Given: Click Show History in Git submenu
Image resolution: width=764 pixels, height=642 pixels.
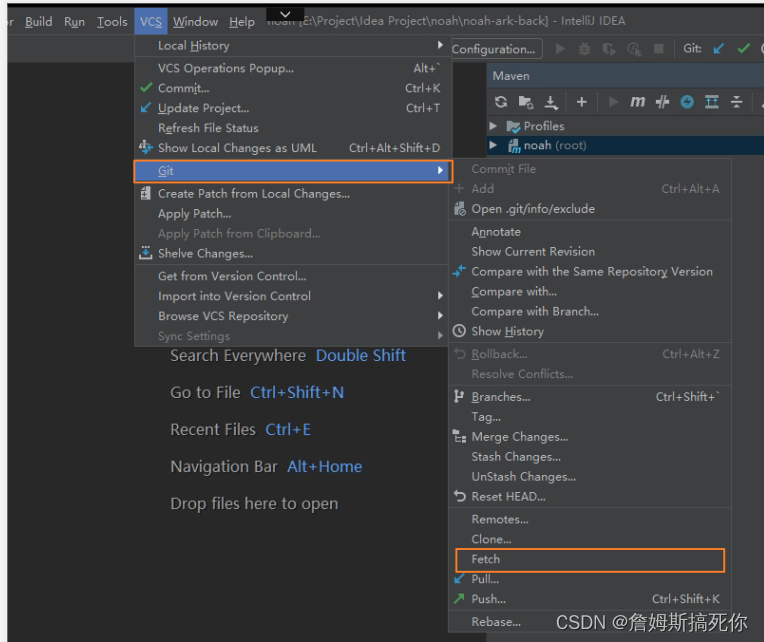Looking at the screenshot, I should point(590,332).
